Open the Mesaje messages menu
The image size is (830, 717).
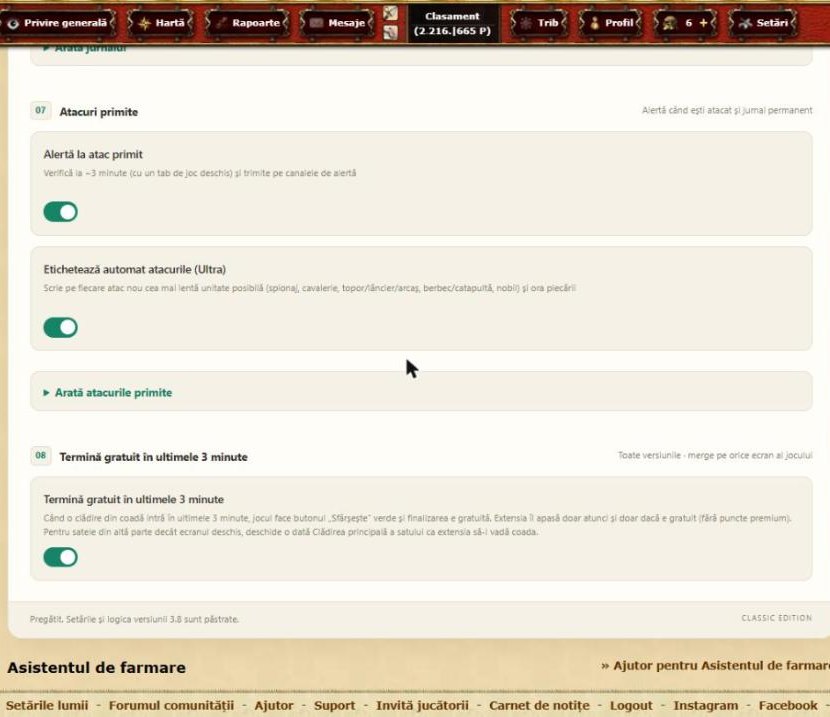[337, 23]
